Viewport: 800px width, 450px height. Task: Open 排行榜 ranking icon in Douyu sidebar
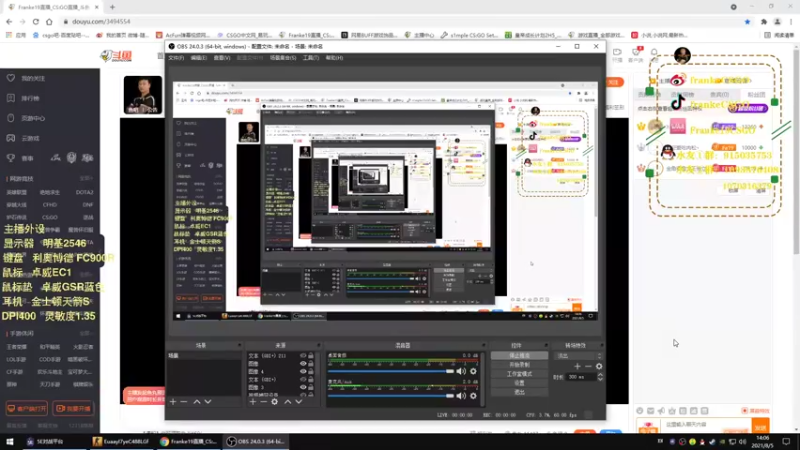11,98
